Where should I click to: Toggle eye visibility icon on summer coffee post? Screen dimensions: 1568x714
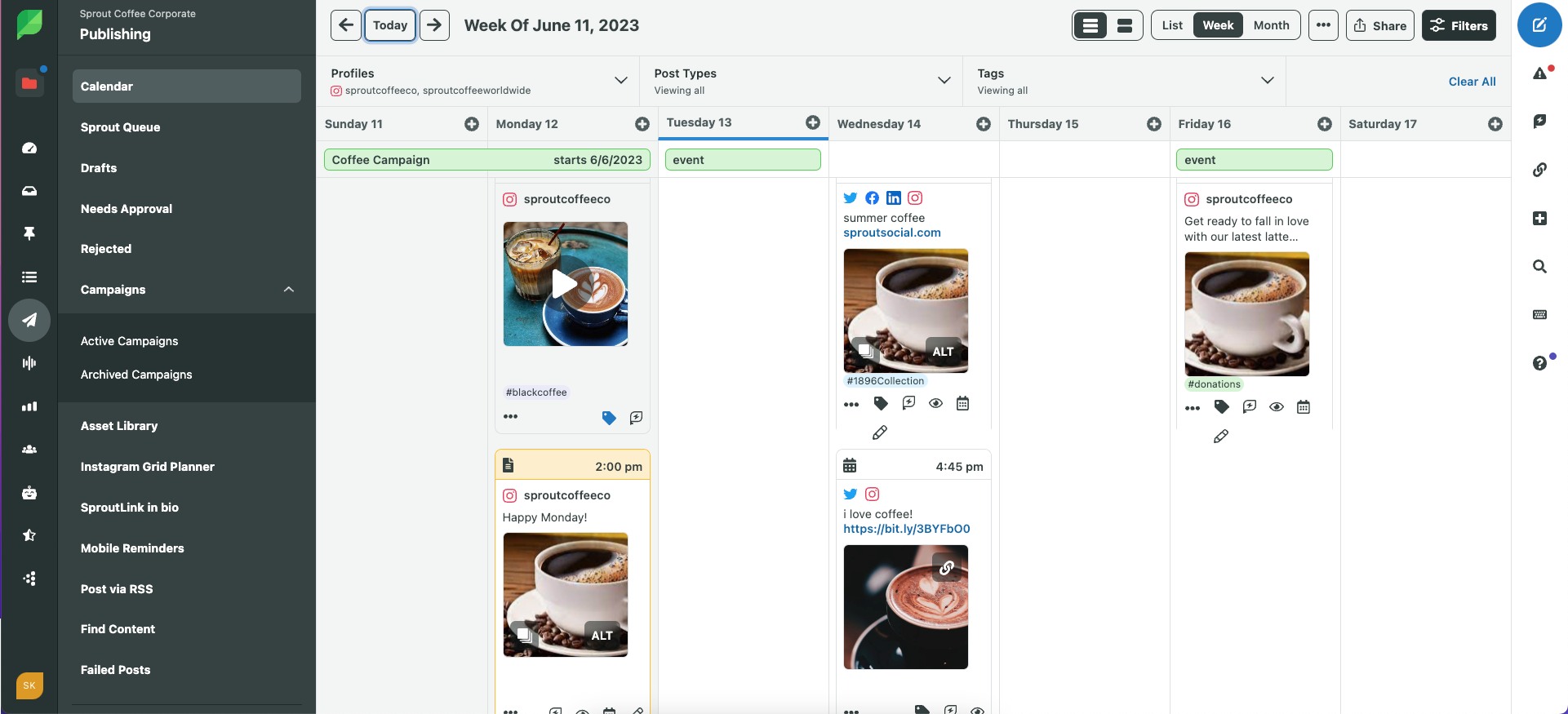pyautogui.click(x=936, y=403)
